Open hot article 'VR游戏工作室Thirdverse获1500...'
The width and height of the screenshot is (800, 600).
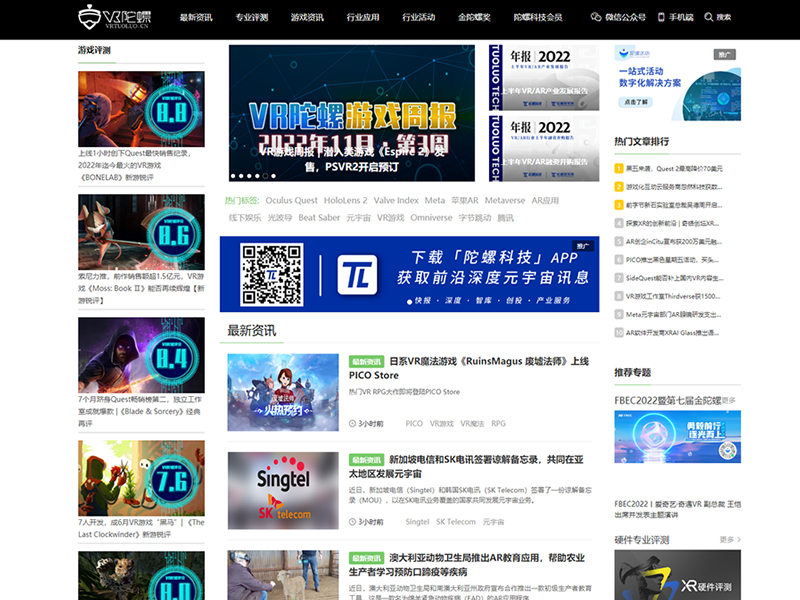[x=673, y=296]
